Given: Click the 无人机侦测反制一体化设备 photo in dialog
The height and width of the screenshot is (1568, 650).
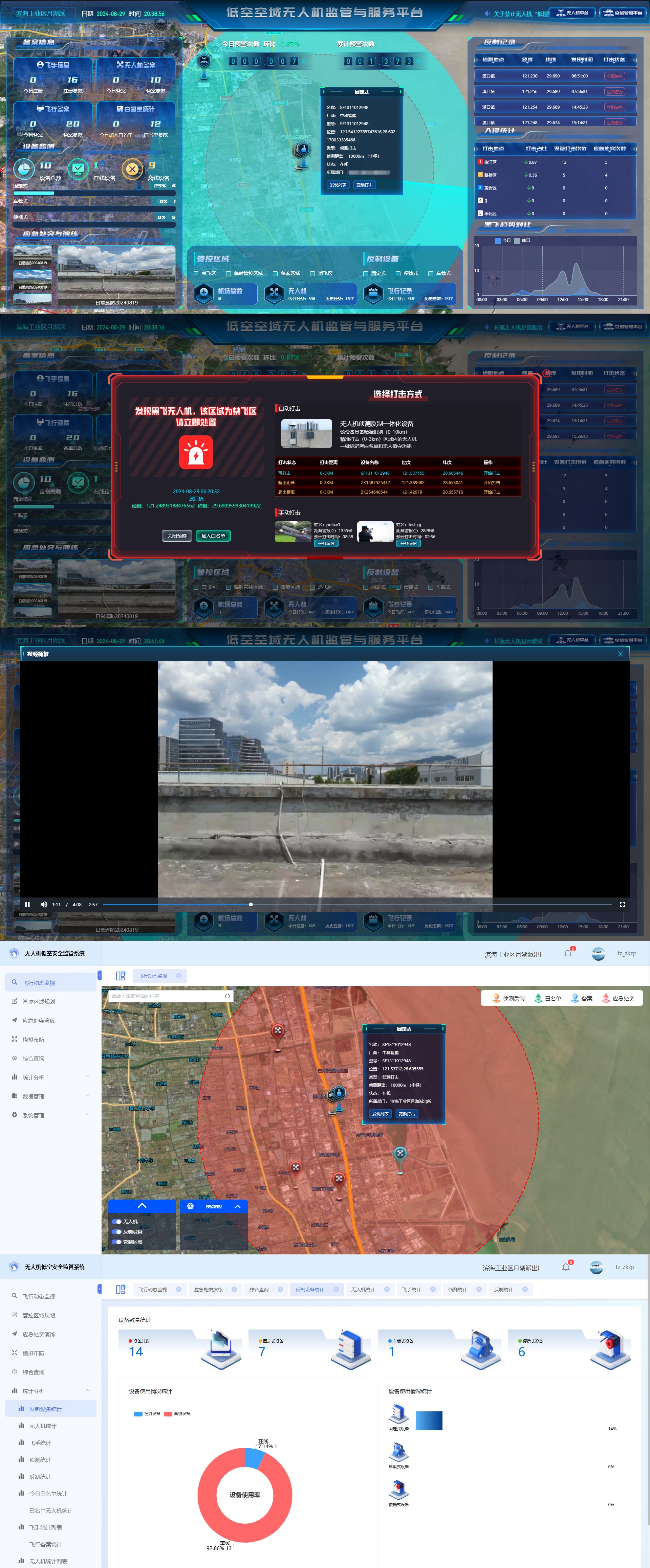Looking at the screenshot, I should (x=306, y=433).
